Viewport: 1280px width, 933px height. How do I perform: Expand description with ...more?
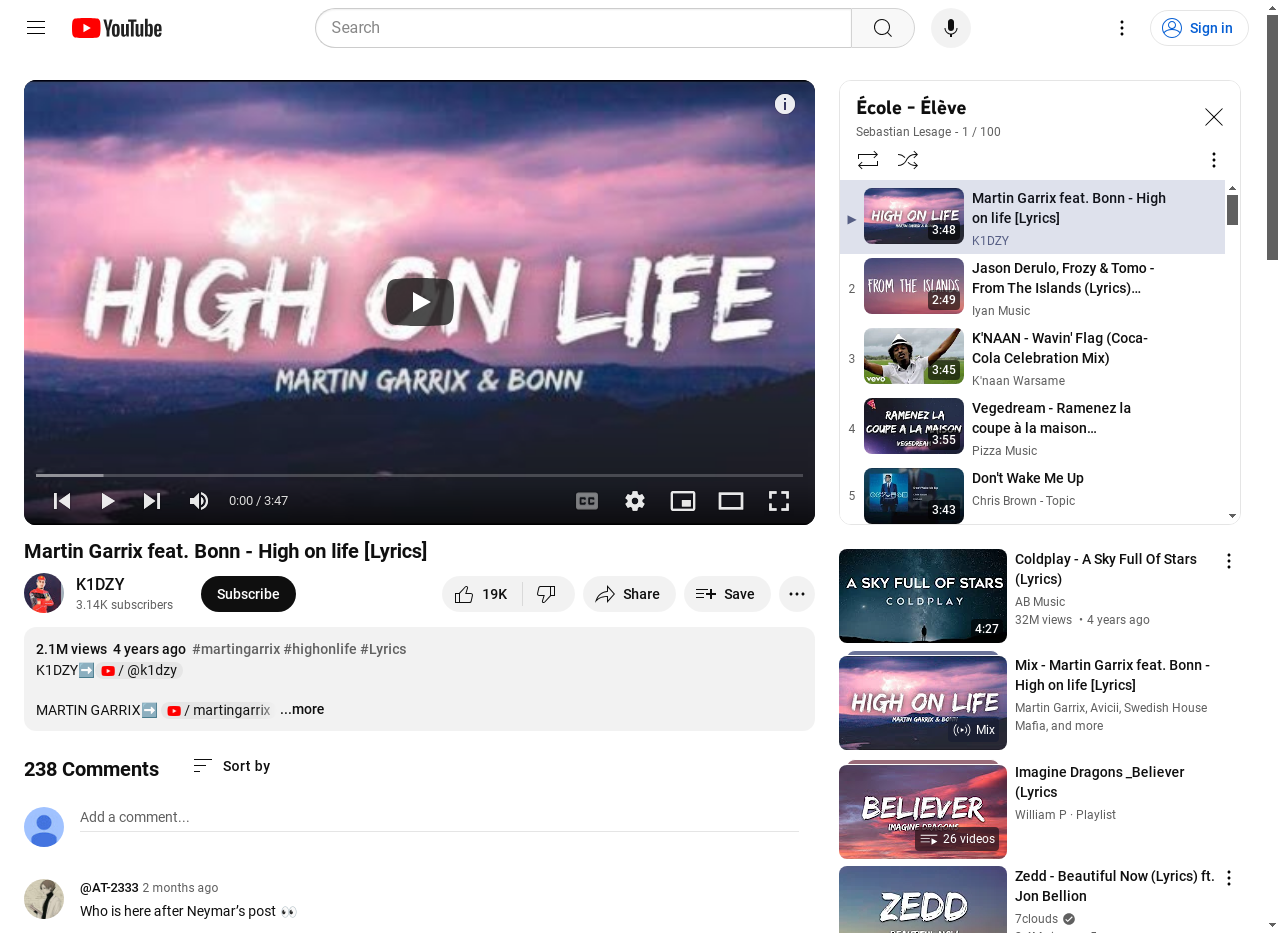click(x=302, y=710)
